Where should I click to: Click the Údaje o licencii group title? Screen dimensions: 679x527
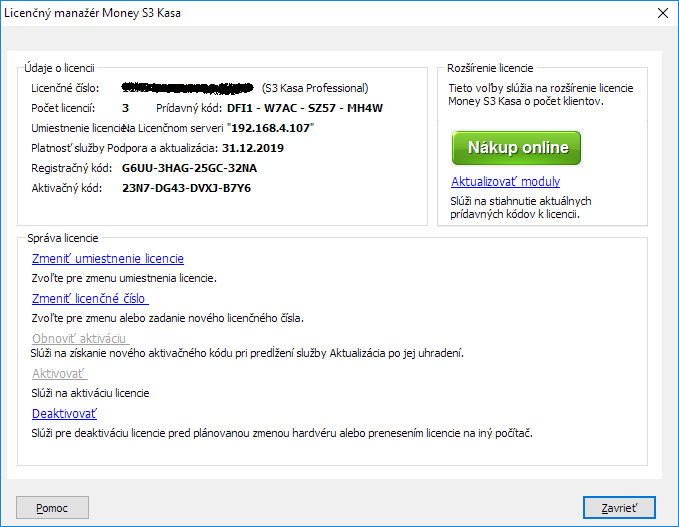point(59,68)
